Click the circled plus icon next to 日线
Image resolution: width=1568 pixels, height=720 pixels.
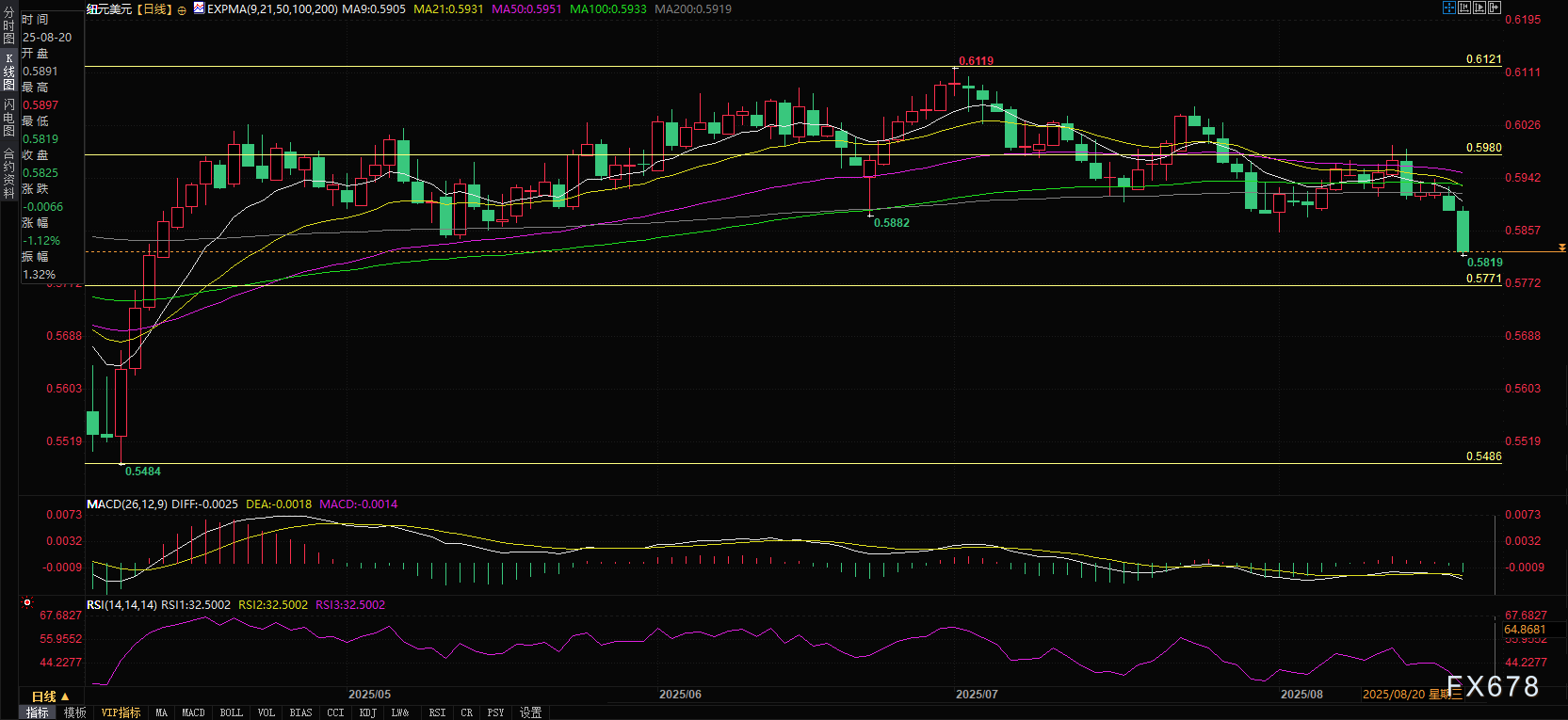point(182,9)
